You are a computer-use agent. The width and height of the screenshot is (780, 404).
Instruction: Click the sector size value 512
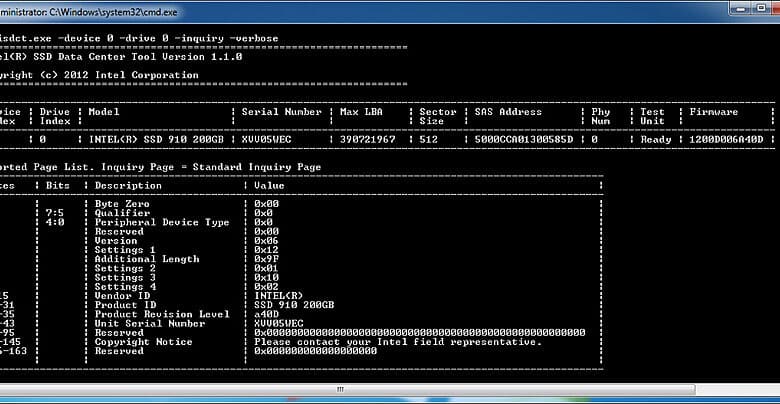(x=428, y=140)
